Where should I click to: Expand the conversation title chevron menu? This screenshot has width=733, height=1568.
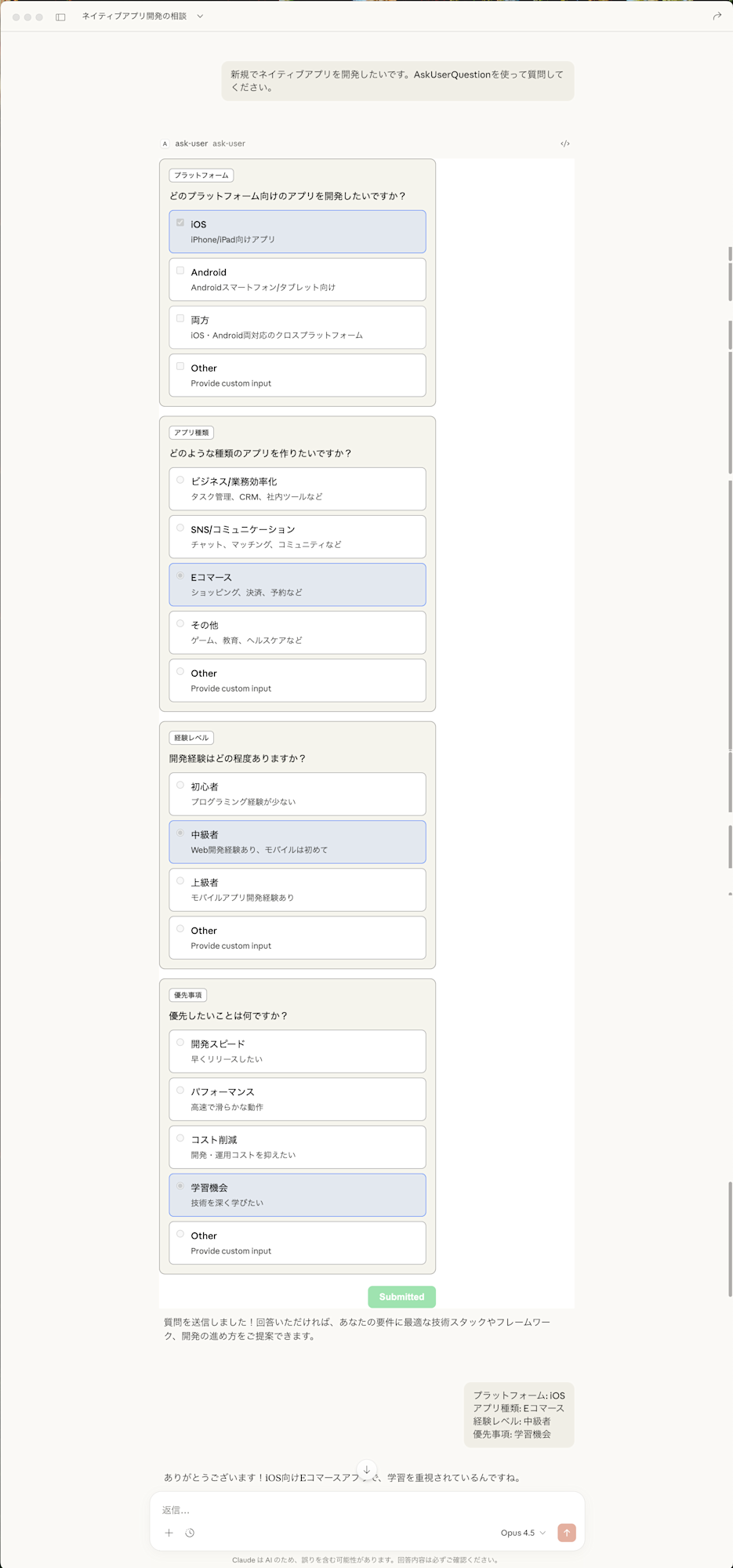(200, 16)
